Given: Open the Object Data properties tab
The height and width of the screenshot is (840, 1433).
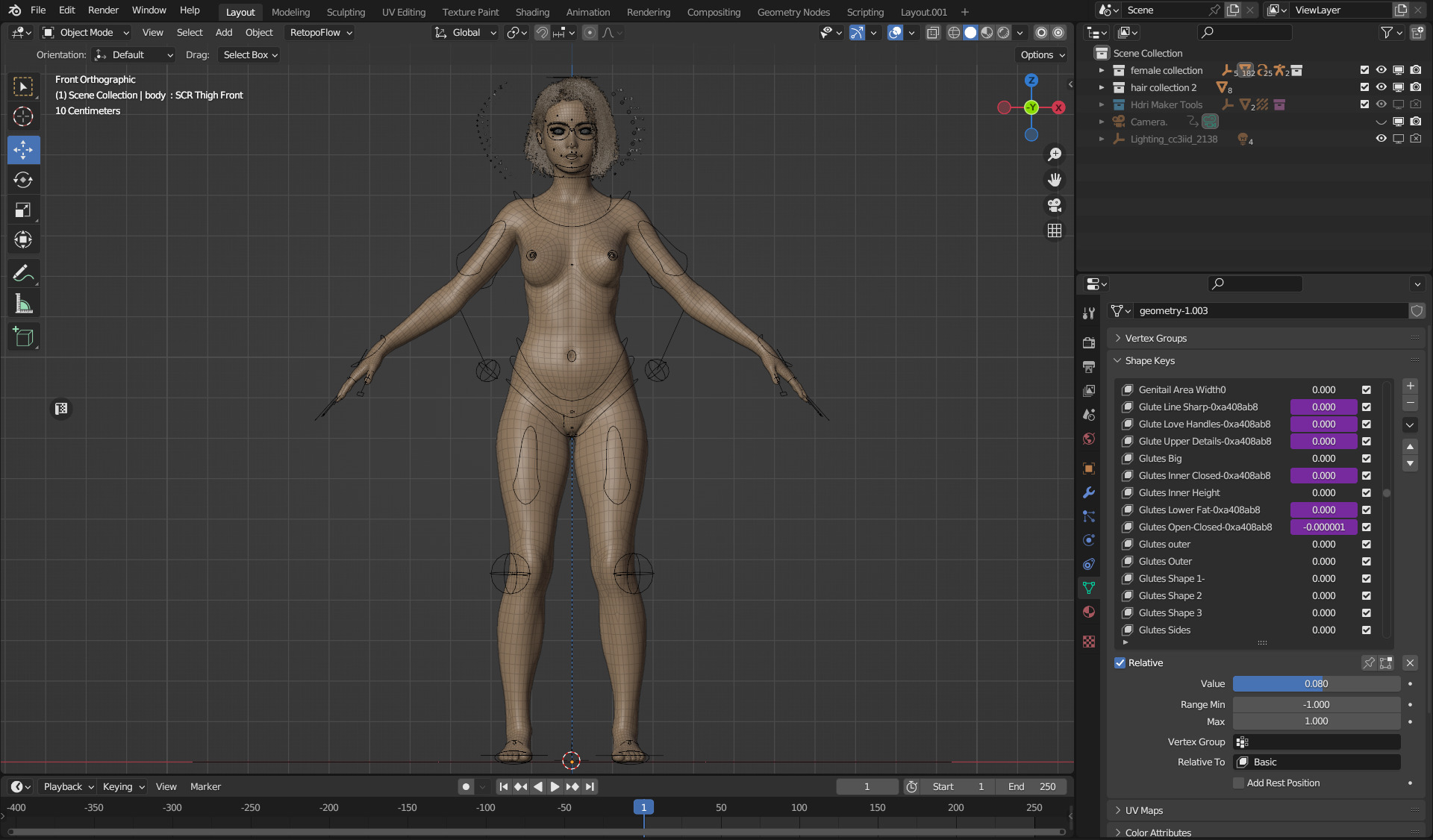Looking at the screenshot, I should [1089, 588].
